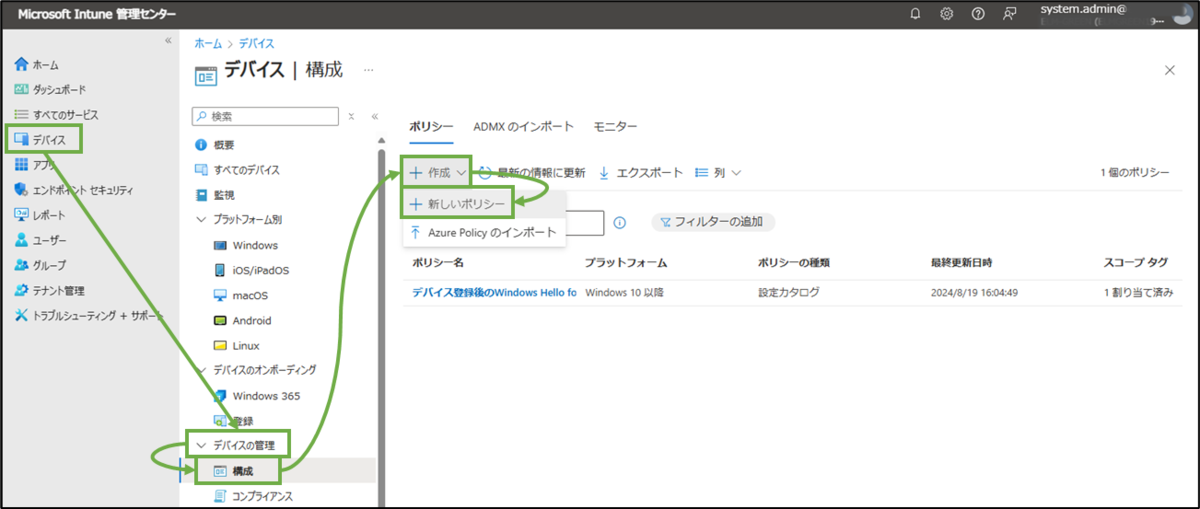
Task: Select Linux platform item
Action: (x=237, y=345)
